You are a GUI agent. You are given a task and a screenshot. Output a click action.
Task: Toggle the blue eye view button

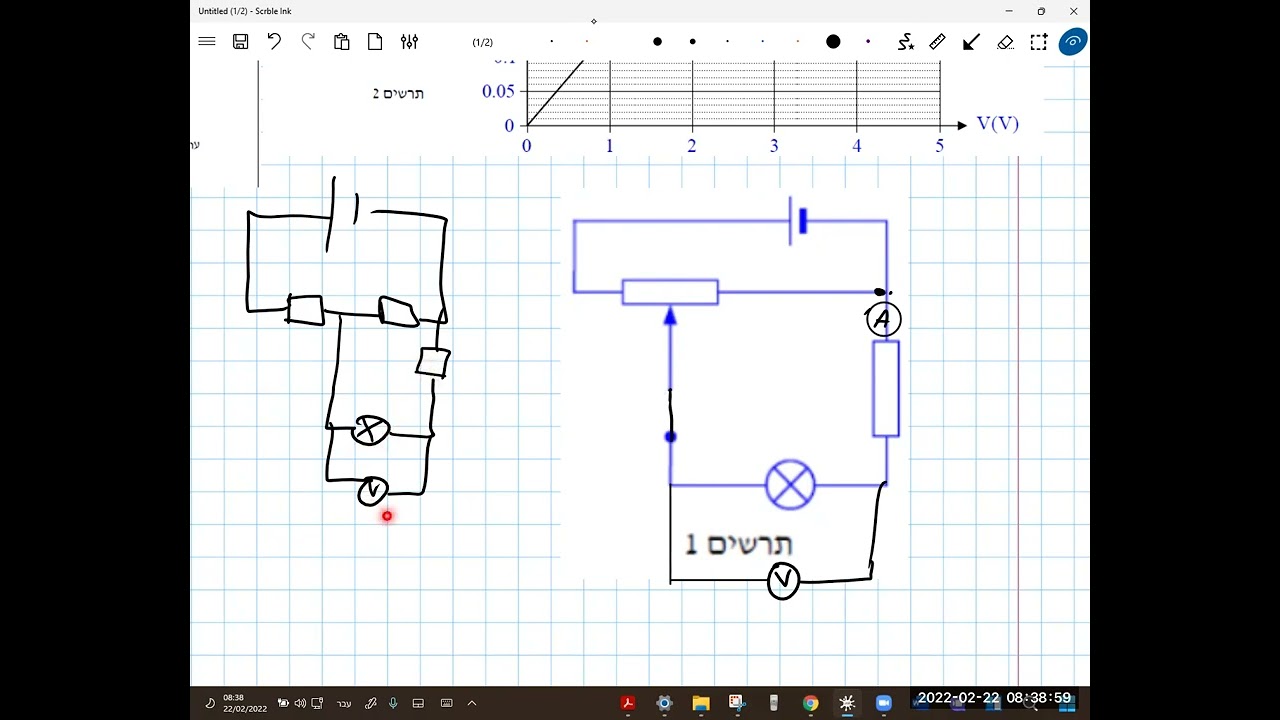1073,42
